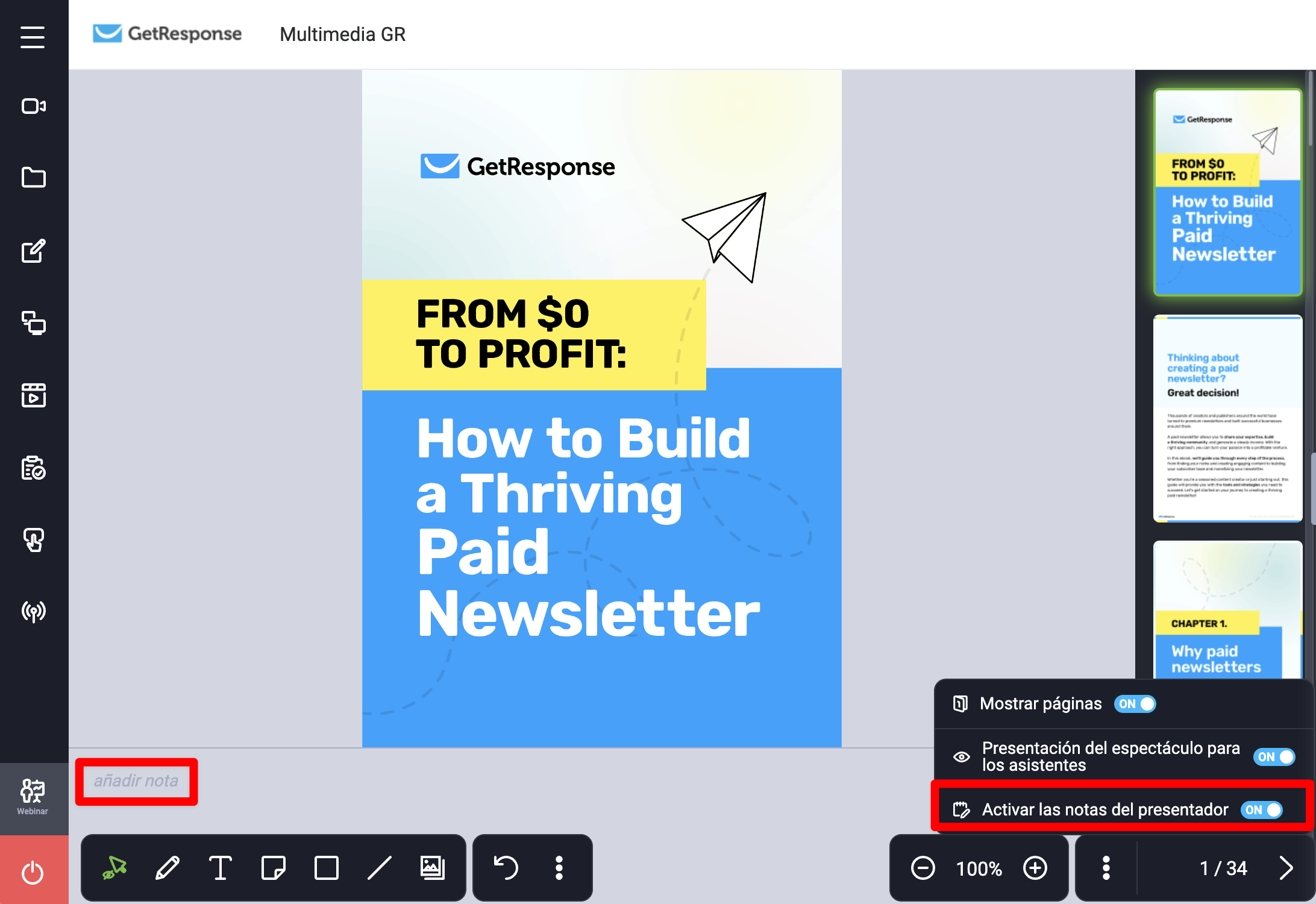Image resolution: width=1316 pixels, height=904 pixels.
Task: Click the Multimedia GR title
Action: [342, 34]
